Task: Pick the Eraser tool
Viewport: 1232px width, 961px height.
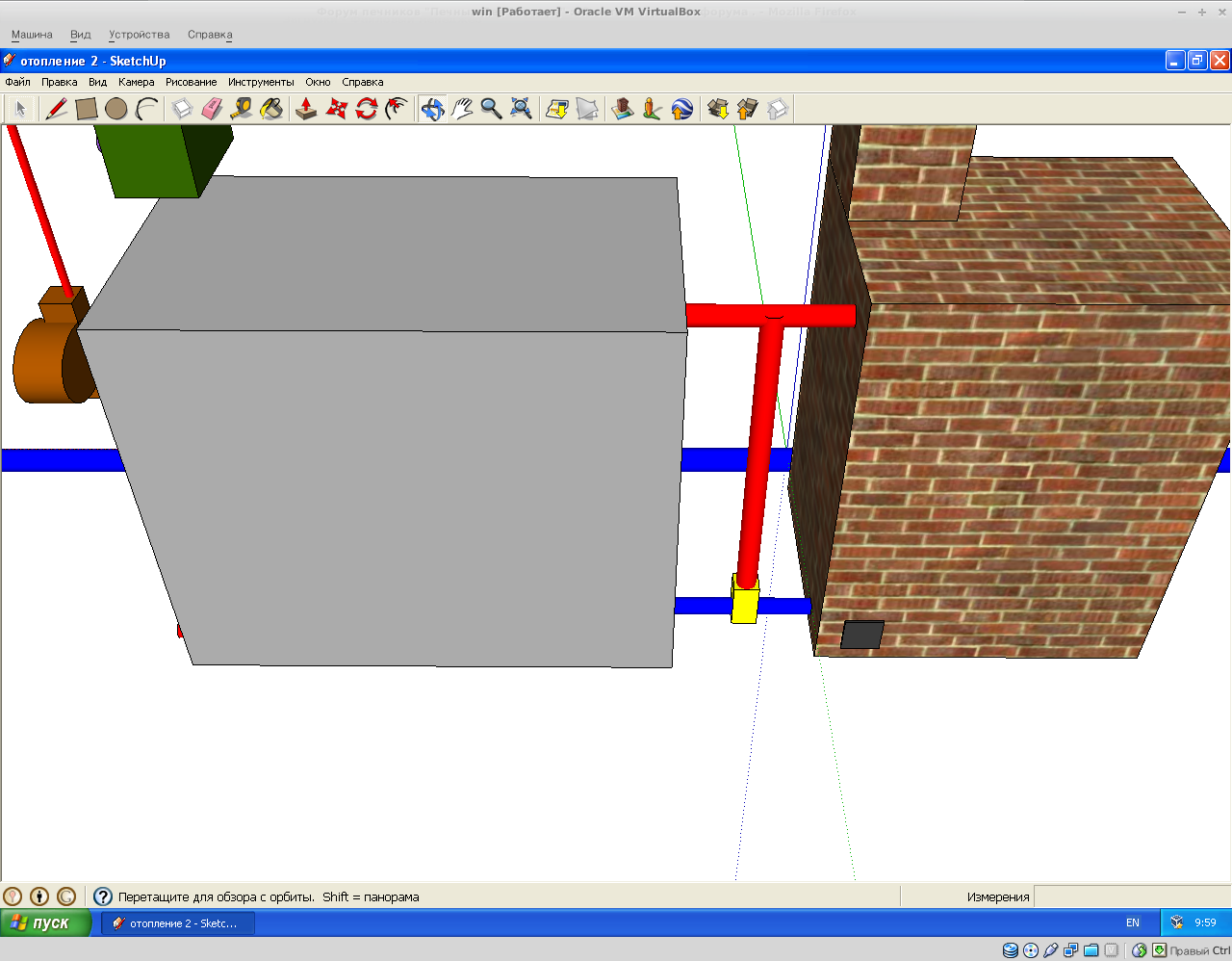Action: pyautogui.click(x=212, y=109)
